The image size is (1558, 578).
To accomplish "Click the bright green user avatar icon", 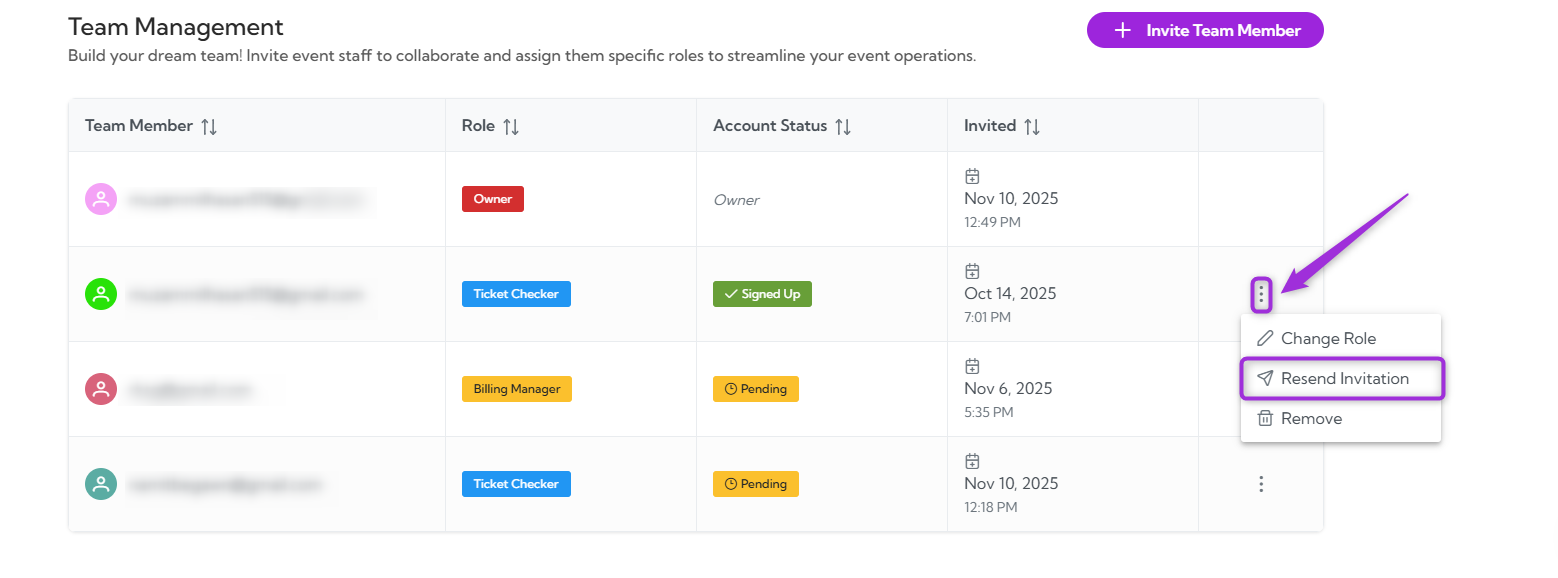I will [101, 294].
